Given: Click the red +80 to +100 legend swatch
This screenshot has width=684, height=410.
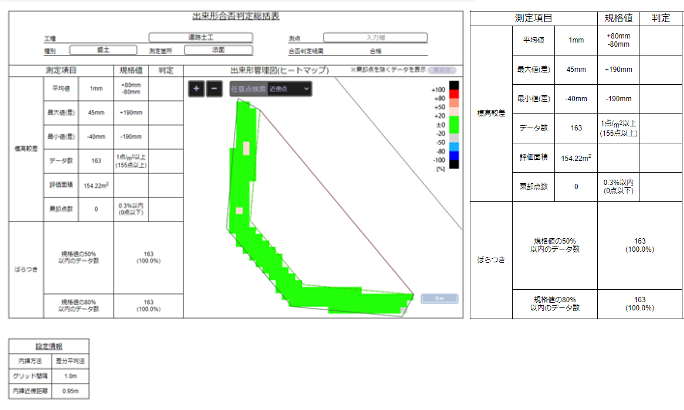Looking at the screenshot, I should coord(454,94).
